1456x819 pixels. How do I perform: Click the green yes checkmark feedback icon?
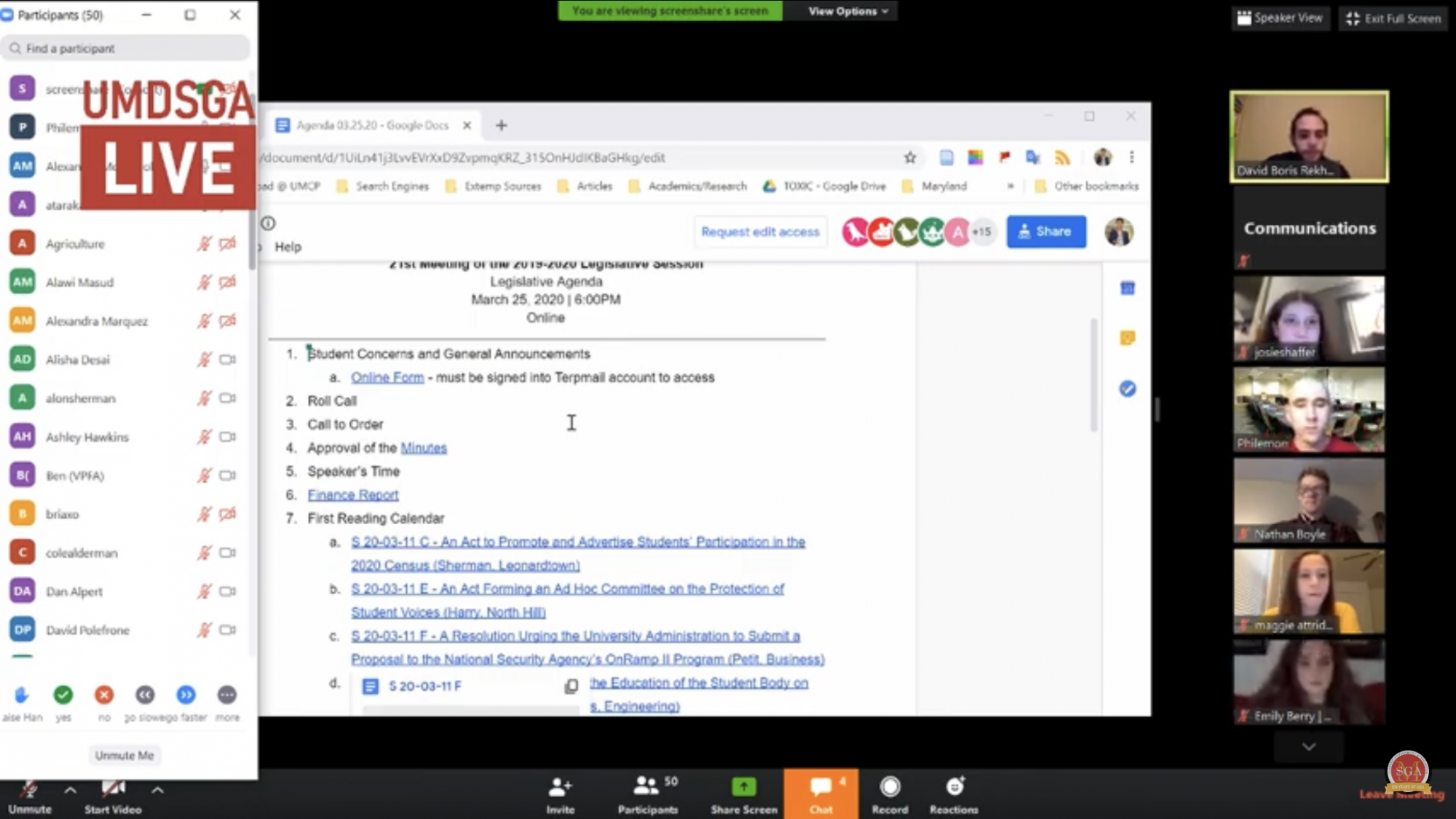click(63, 695)
